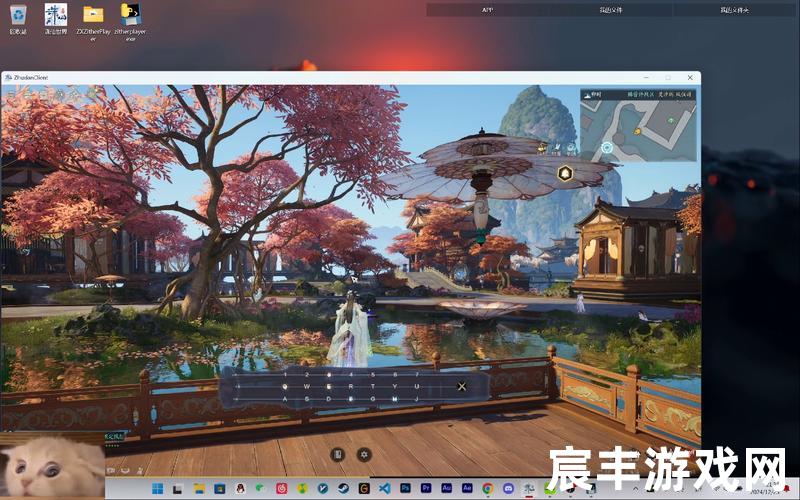Open the zither settings gear icon
Viewport: 800px width, 500px height.
(x=364, y=454)
